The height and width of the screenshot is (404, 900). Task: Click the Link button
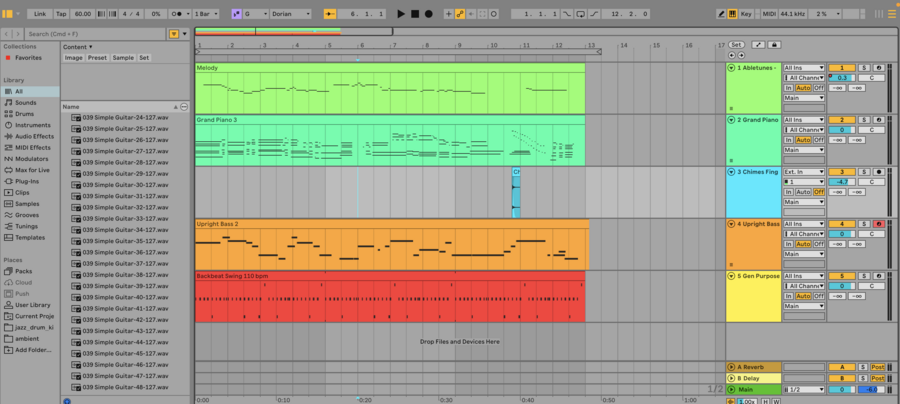tap(40, 14)
